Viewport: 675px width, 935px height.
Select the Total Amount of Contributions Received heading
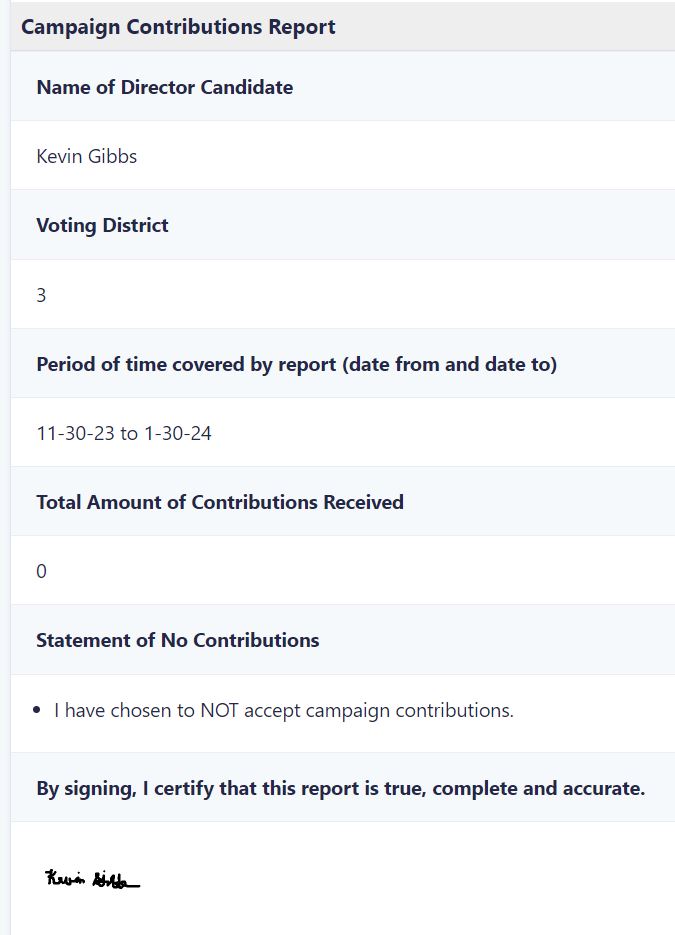pos(220,502)
